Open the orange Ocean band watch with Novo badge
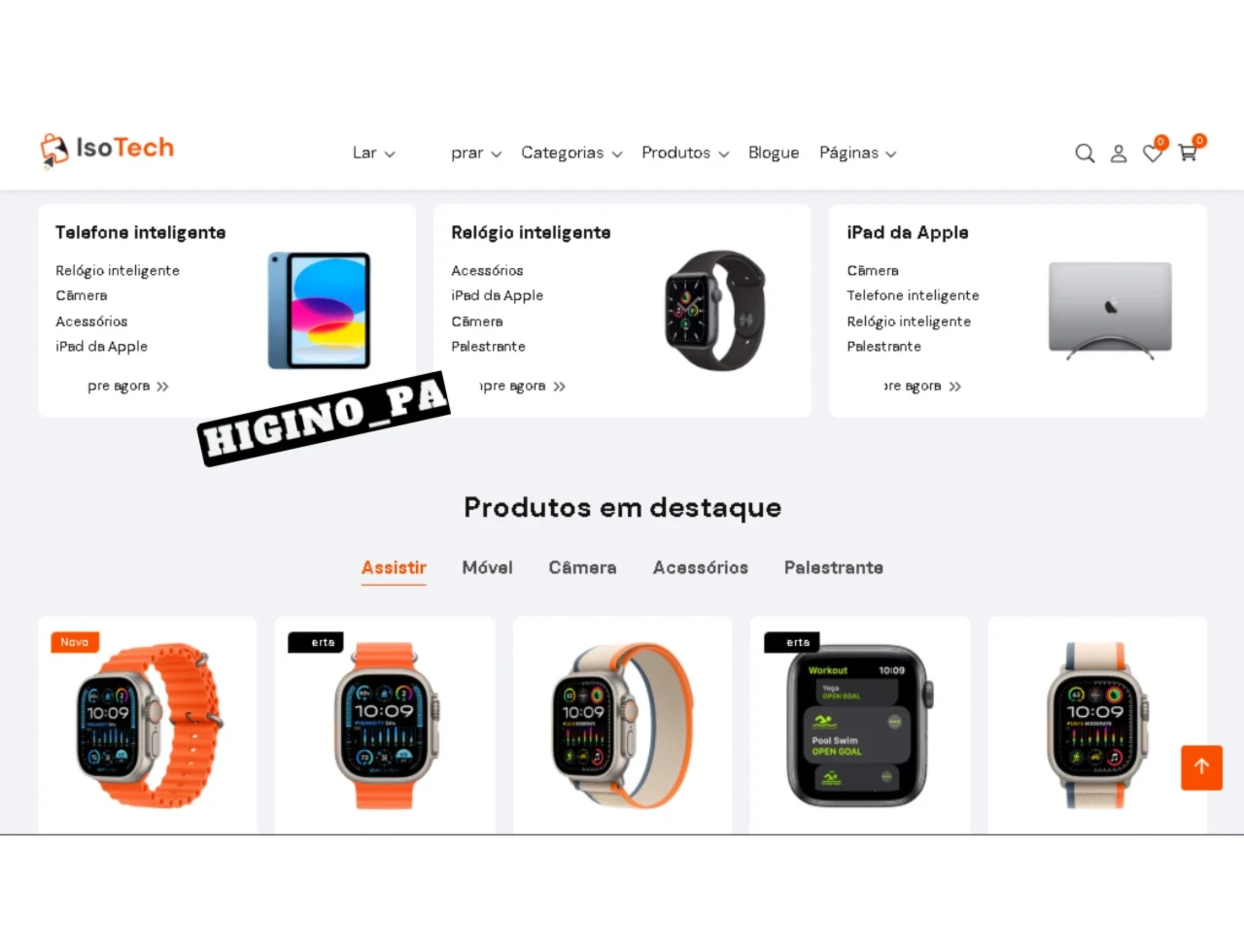 tap(148, 725)
